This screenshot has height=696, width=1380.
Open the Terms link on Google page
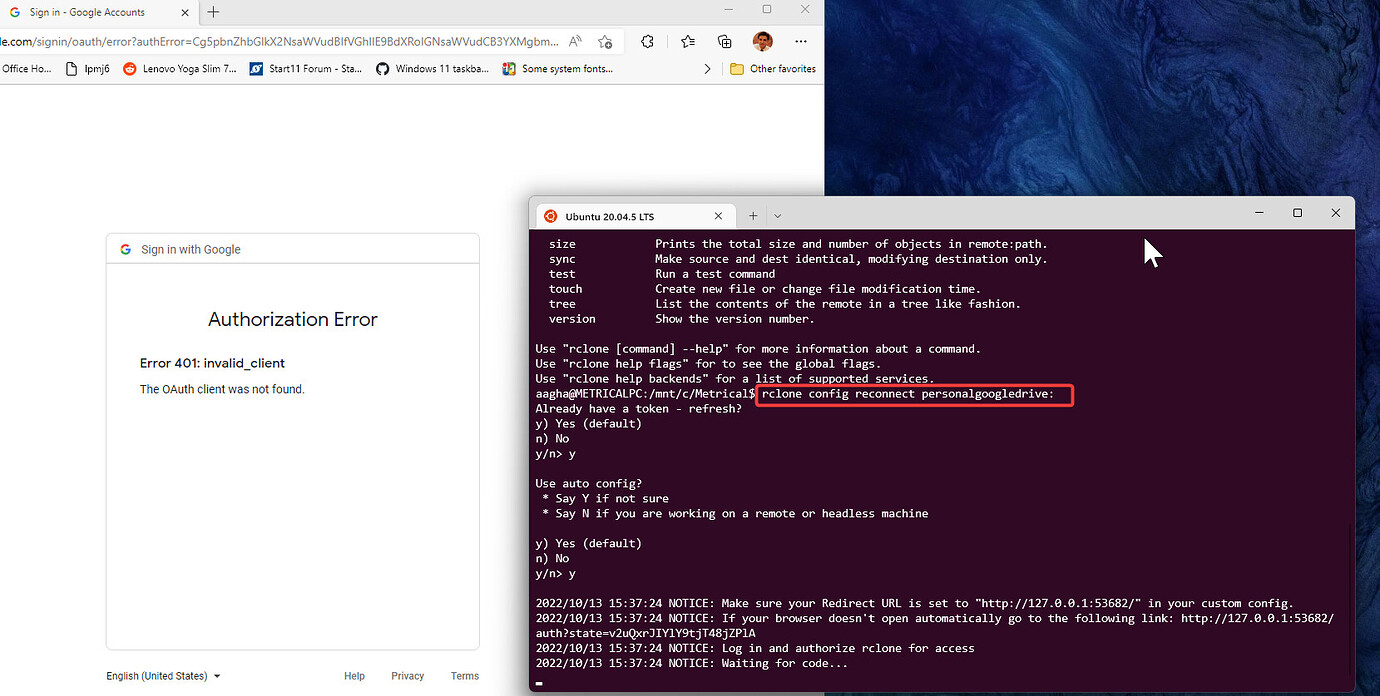tap(465, 676)
